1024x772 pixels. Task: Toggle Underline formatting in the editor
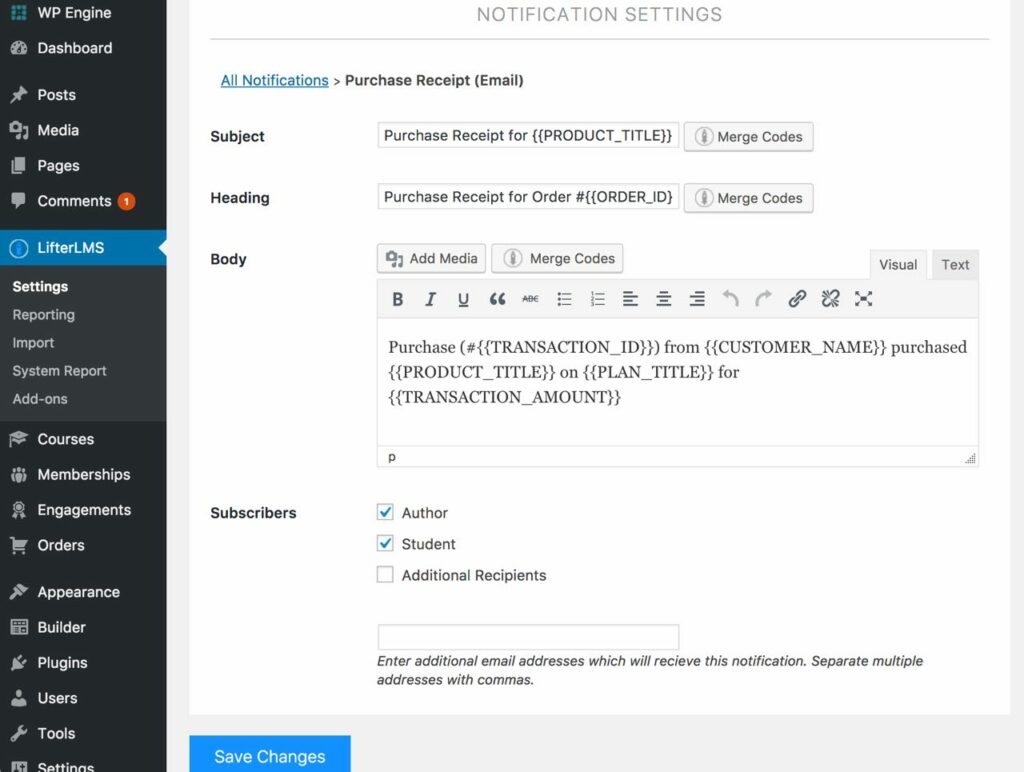pos(463,299)
